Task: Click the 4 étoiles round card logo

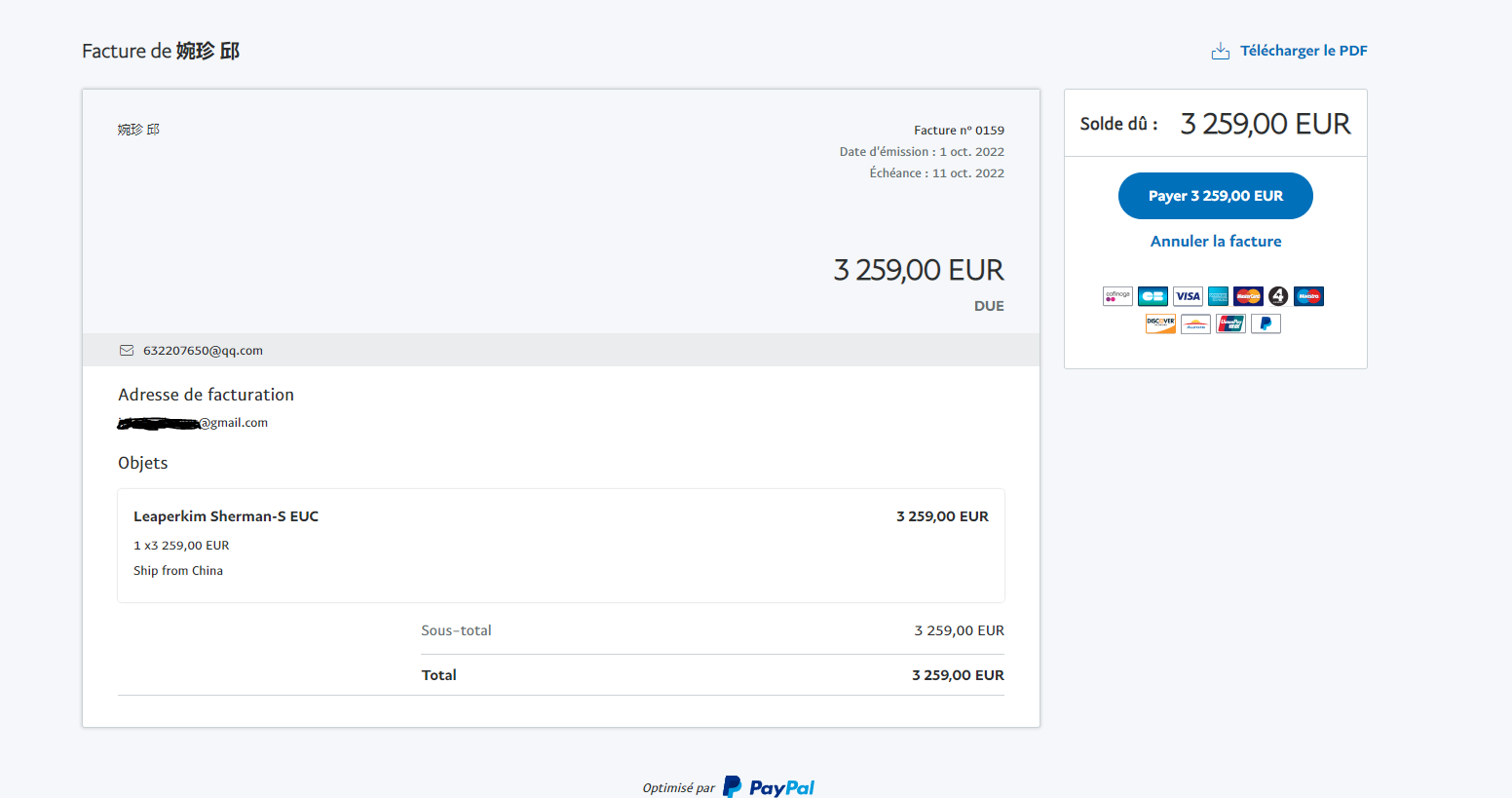Action: [1278, 296]
